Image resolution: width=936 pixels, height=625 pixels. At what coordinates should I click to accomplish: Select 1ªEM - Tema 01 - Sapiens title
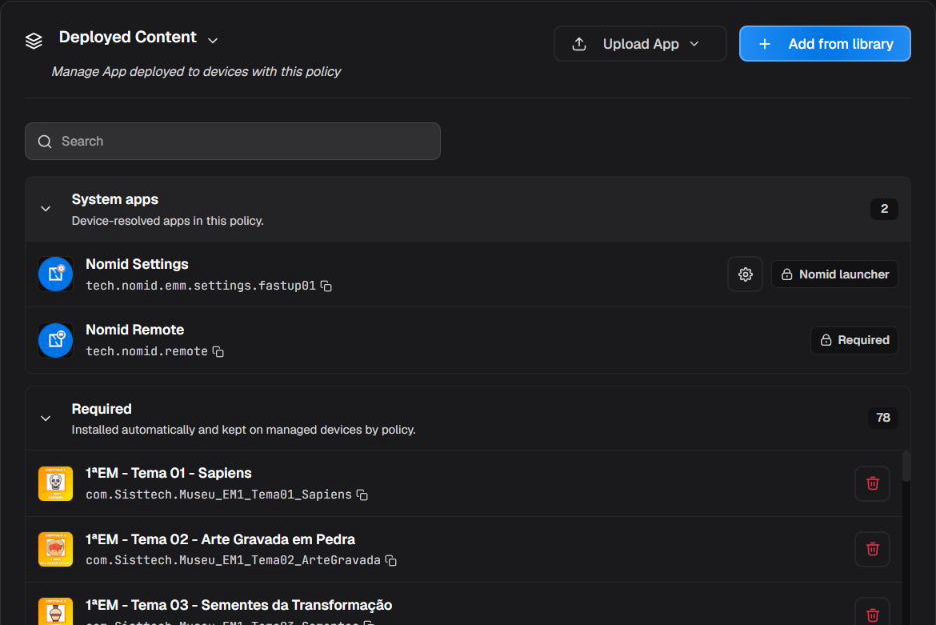pos(168,473)
